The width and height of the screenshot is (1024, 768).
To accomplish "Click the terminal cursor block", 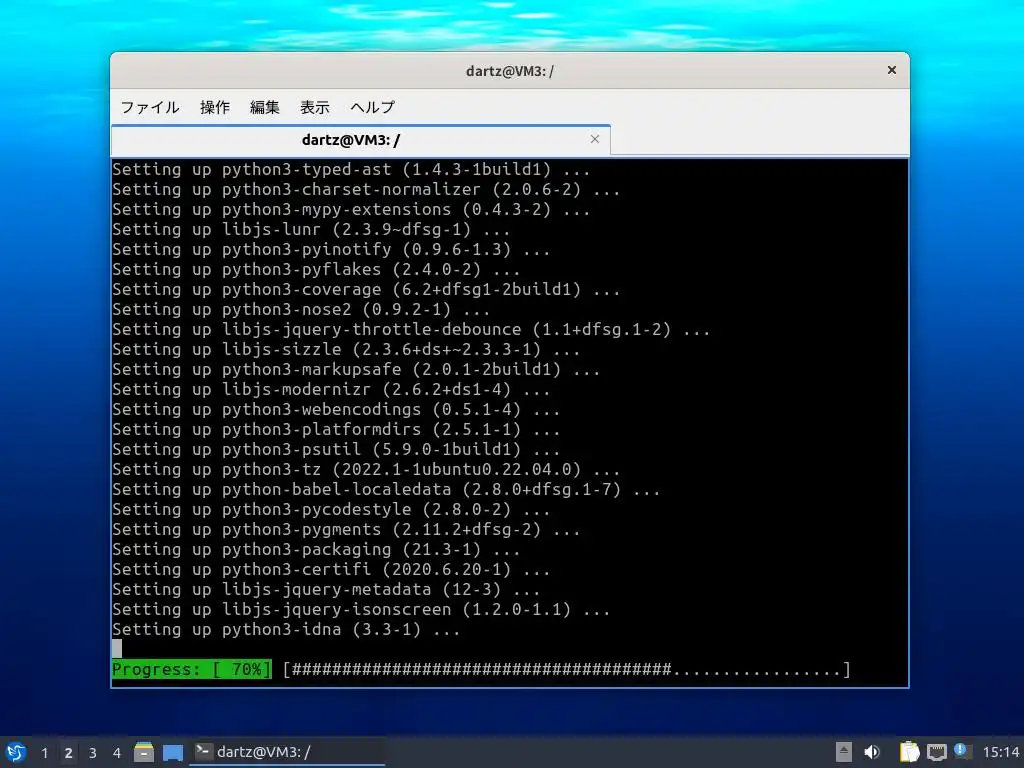I will pyautogui.click(x=117, y=648).
